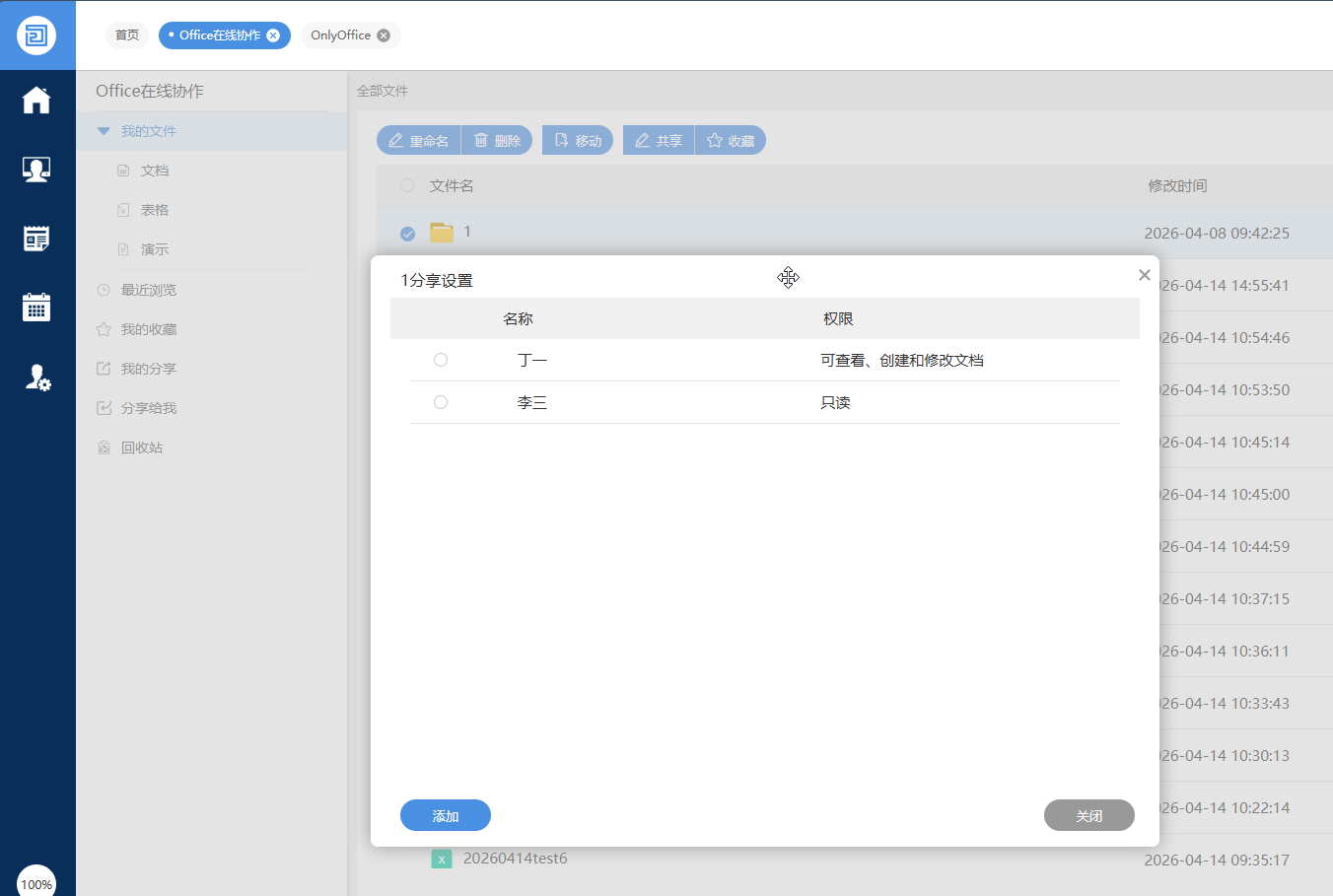Click the 共享 toolbar button
Screen dimensions: 1333x896
(x=659, y=140)
